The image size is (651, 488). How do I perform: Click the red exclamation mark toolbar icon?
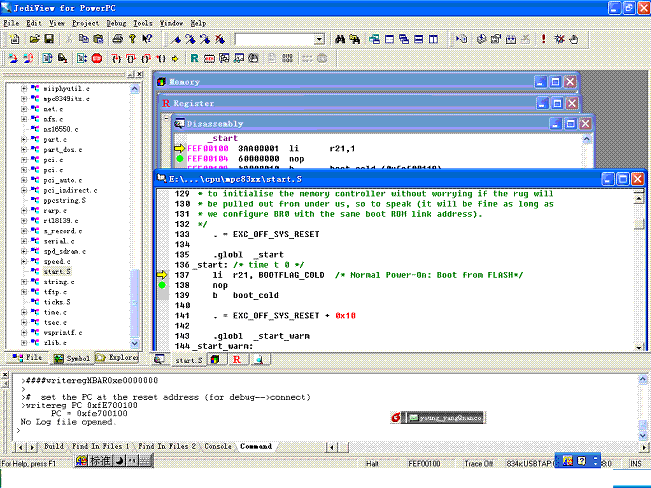tap(543, 39)
